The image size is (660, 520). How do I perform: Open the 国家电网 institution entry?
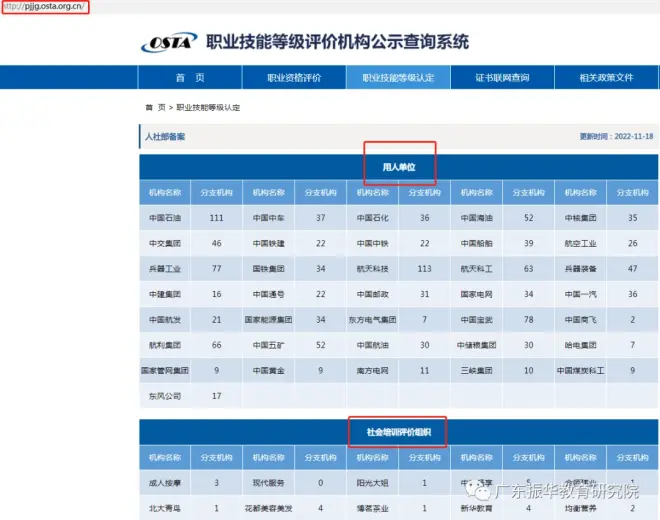pyautogui.click(x=476, y=294)
